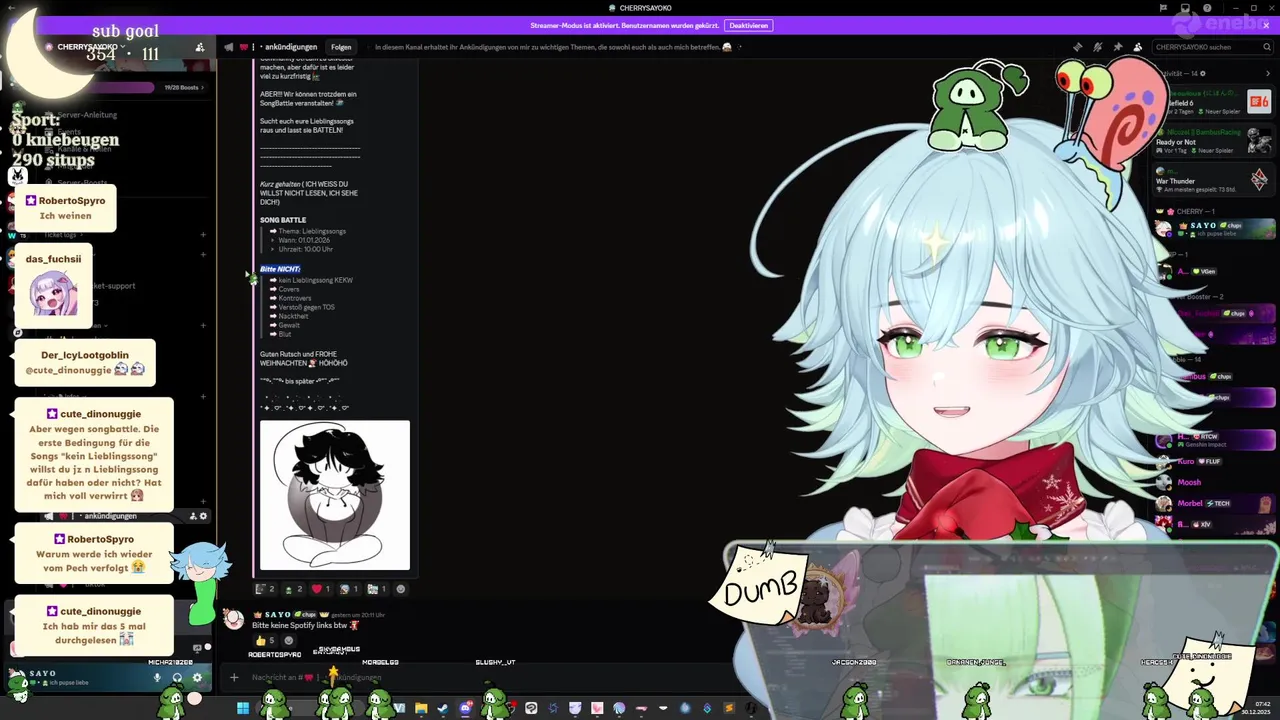Open the Battlefield 6 activity card
The height and width of the screenshot is (720, 1280).
click(x=1215, y=101)
